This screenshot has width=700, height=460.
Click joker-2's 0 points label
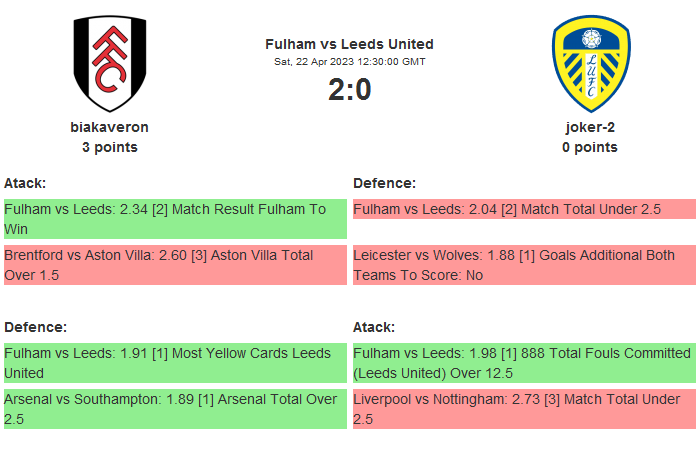click(590, 147)
